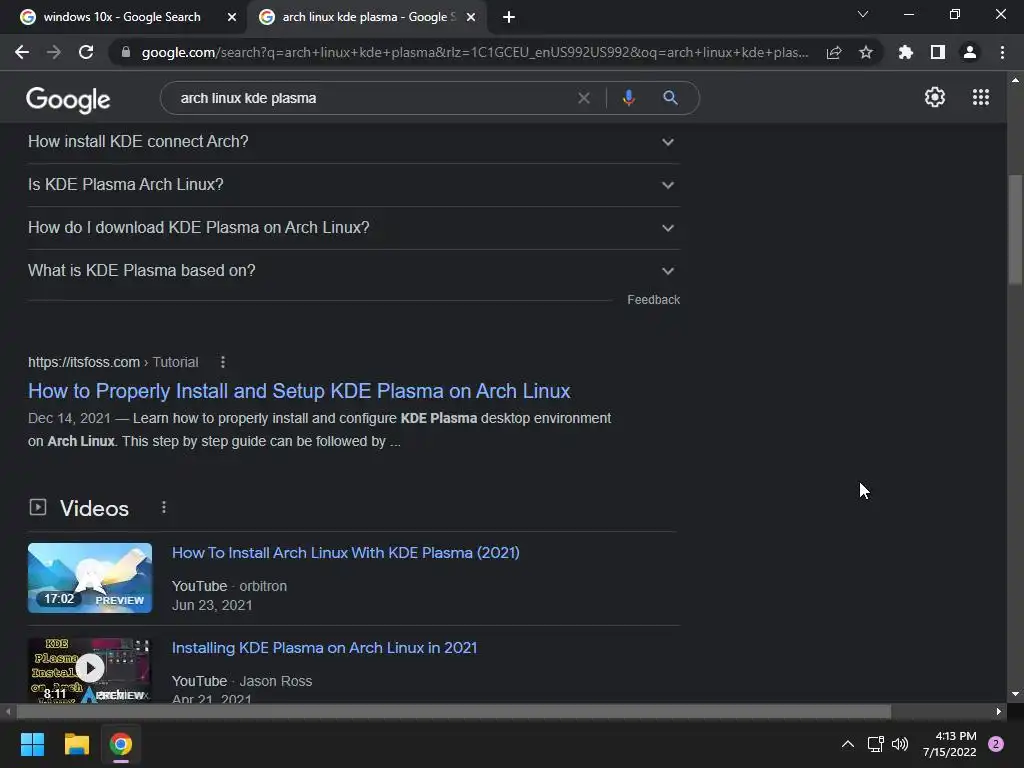Launch File Explorer from the taskbar
This screenshot has height=768, width=1024.
76,744
